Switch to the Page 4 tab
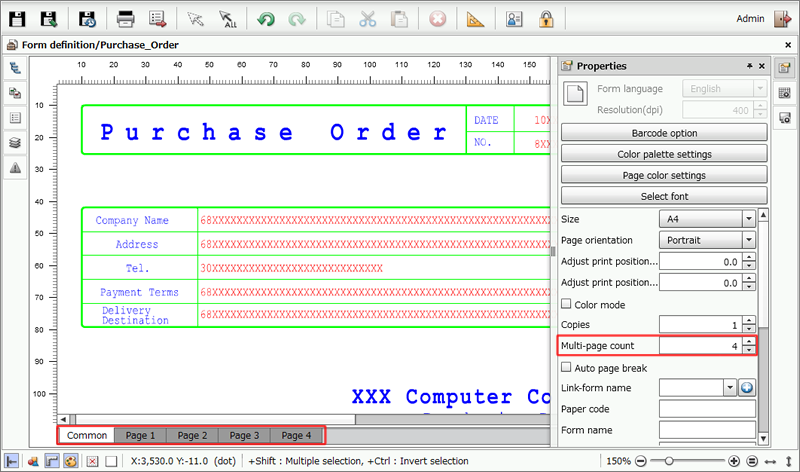 296,435
